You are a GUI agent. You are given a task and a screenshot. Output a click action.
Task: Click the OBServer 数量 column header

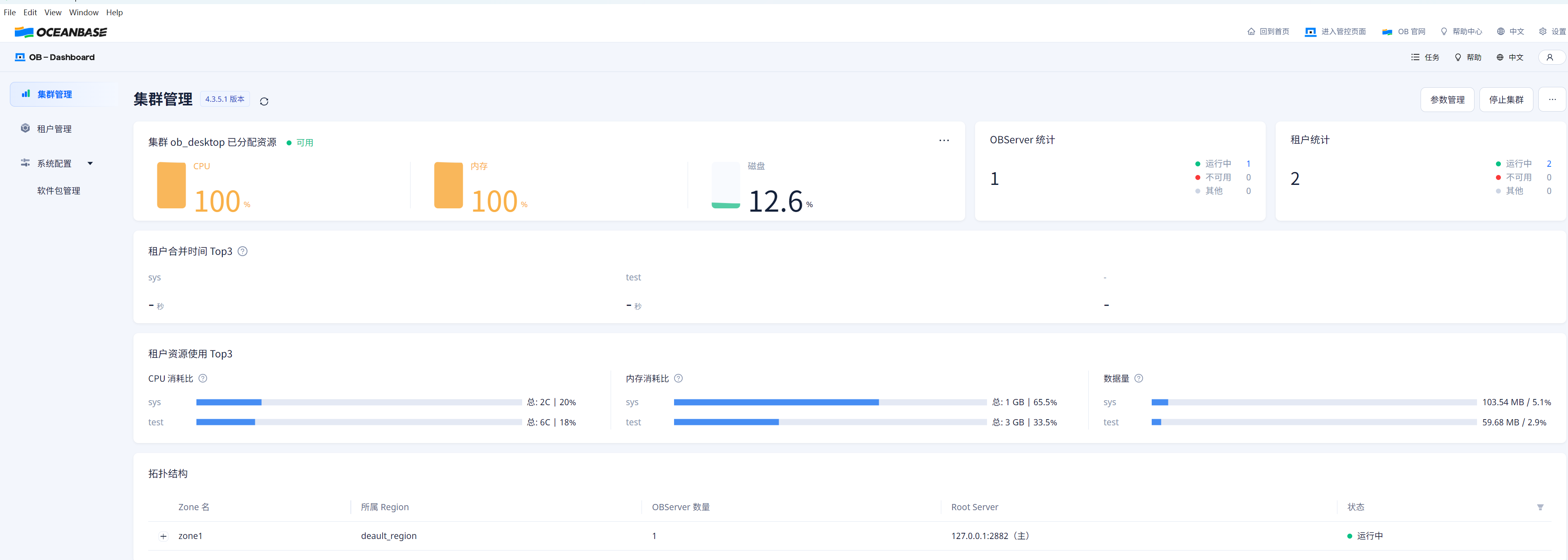coord(681,507)
